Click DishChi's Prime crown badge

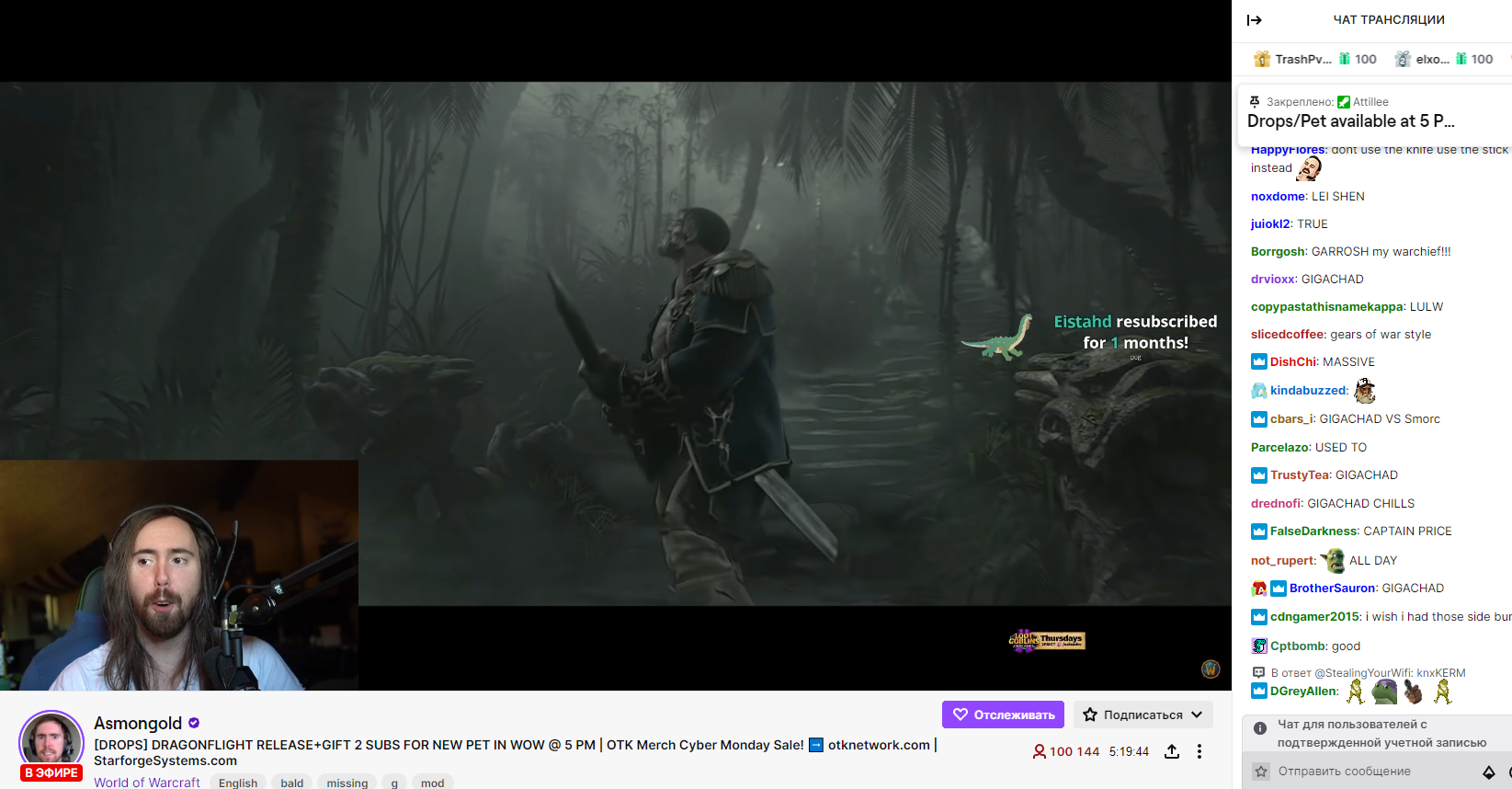(x=1259, y=361)
